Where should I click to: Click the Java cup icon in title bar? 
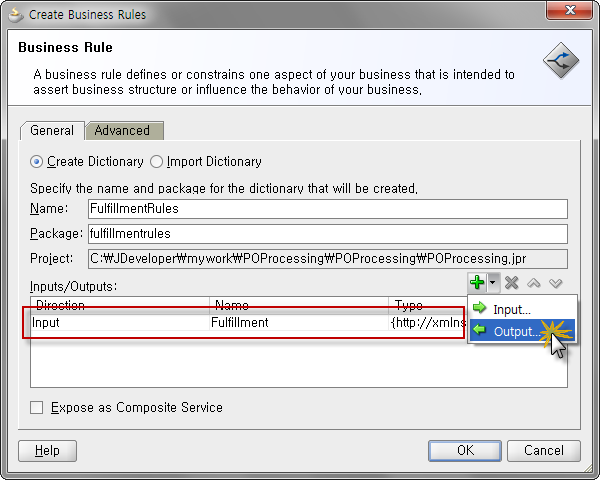coord(16,15)
